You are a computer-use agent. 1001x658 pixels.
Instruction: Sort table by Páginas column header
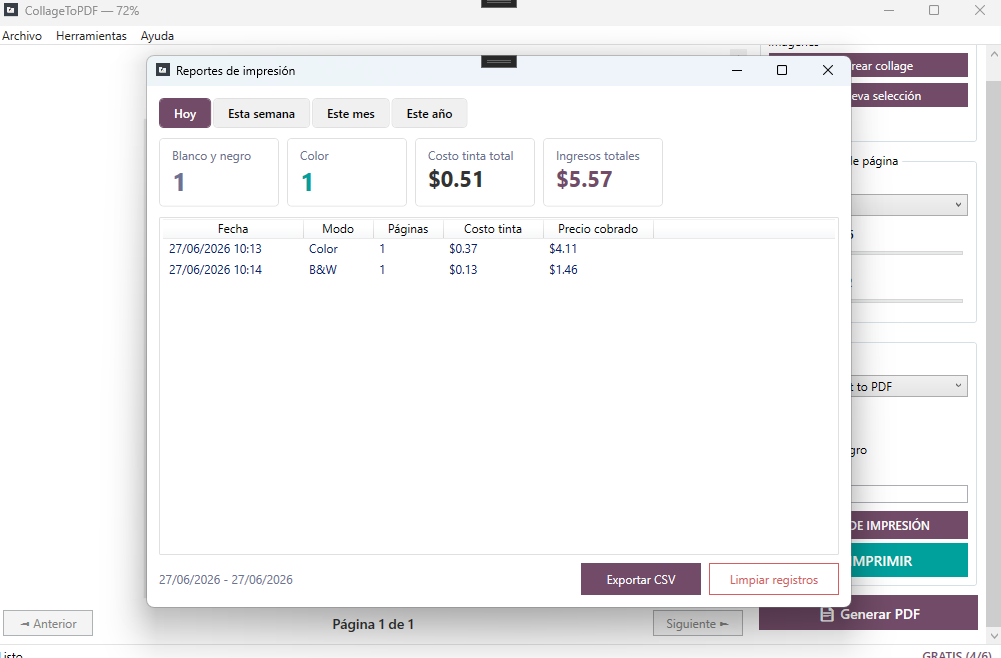(408, 228)
